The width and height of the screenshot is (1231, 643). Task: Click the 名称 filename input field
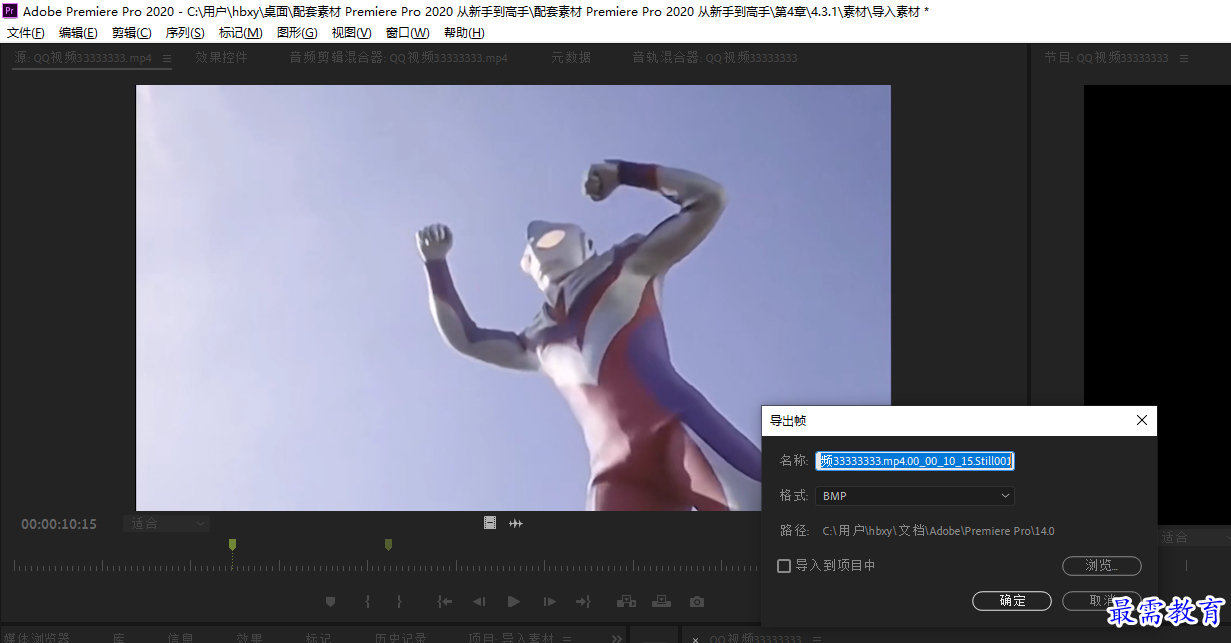(915, 461)
